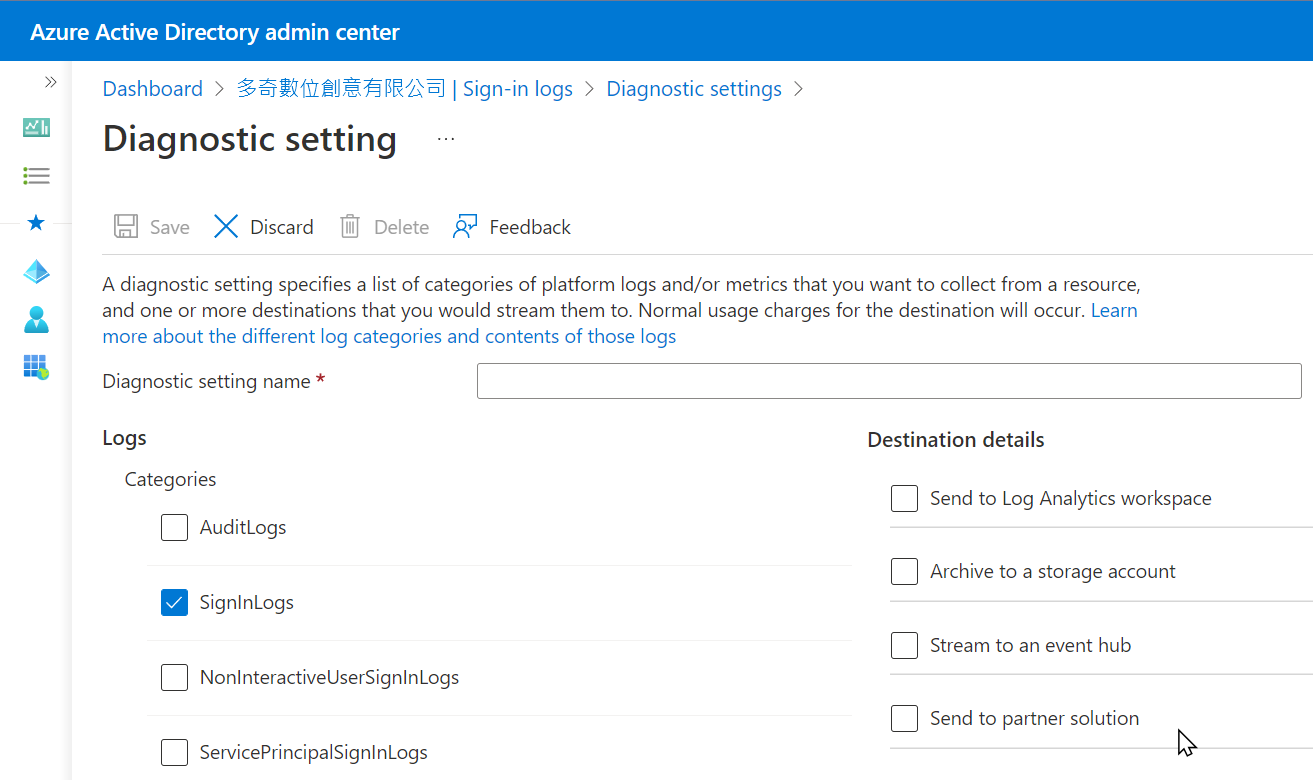Image resolution: width=1313 pixels, height=780 pixels.
Task: Uncheck the SignInLogs checkbox
Action: tap(174, 602)
